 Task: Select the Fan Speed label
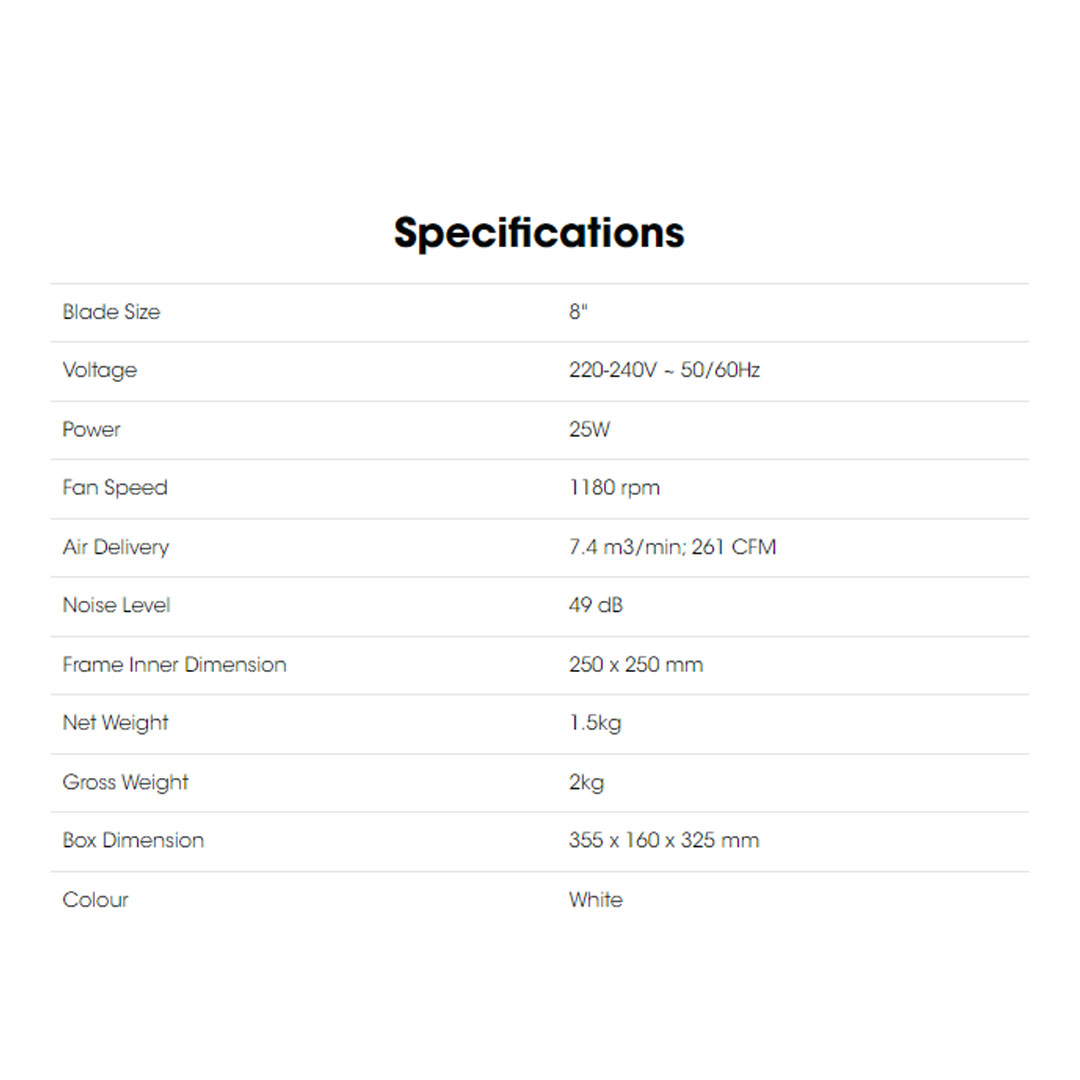pos(115,488)
